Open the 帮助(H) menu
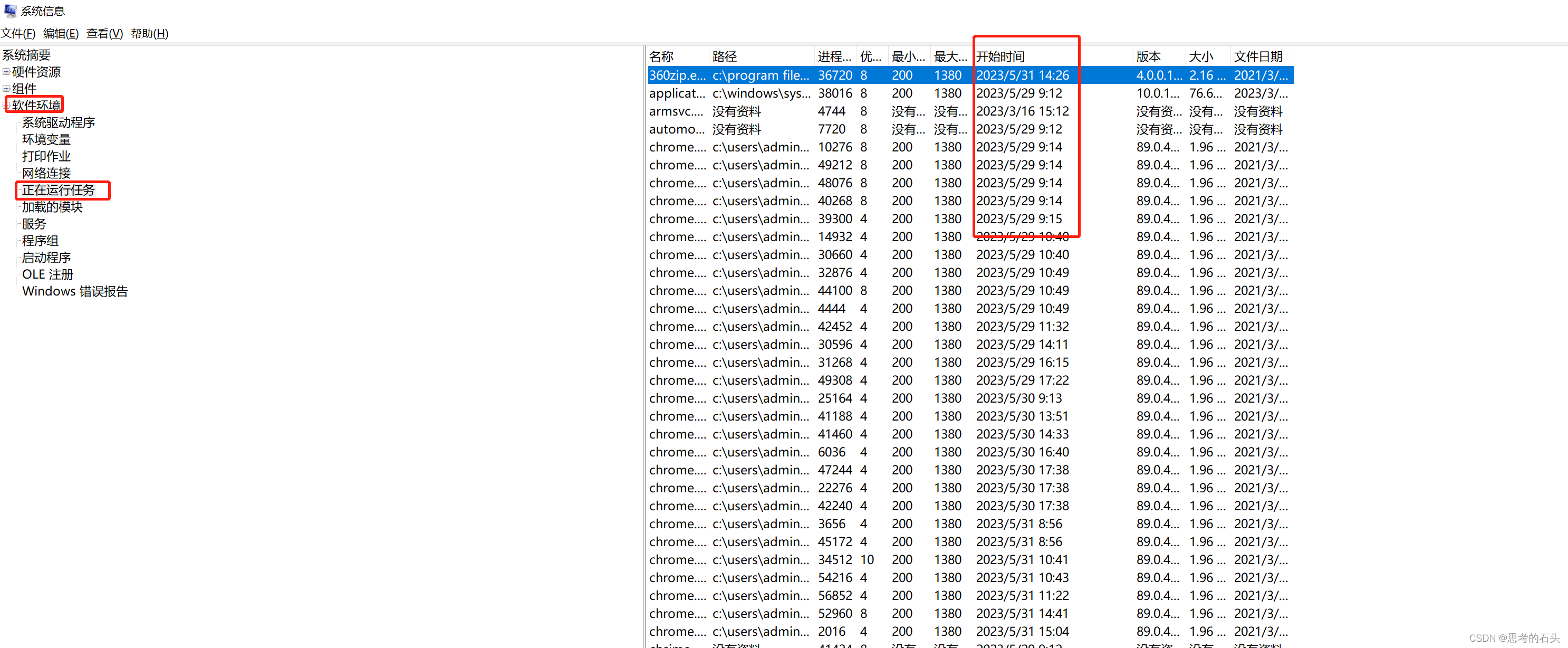1568x648 pixels. click(149, 33)
